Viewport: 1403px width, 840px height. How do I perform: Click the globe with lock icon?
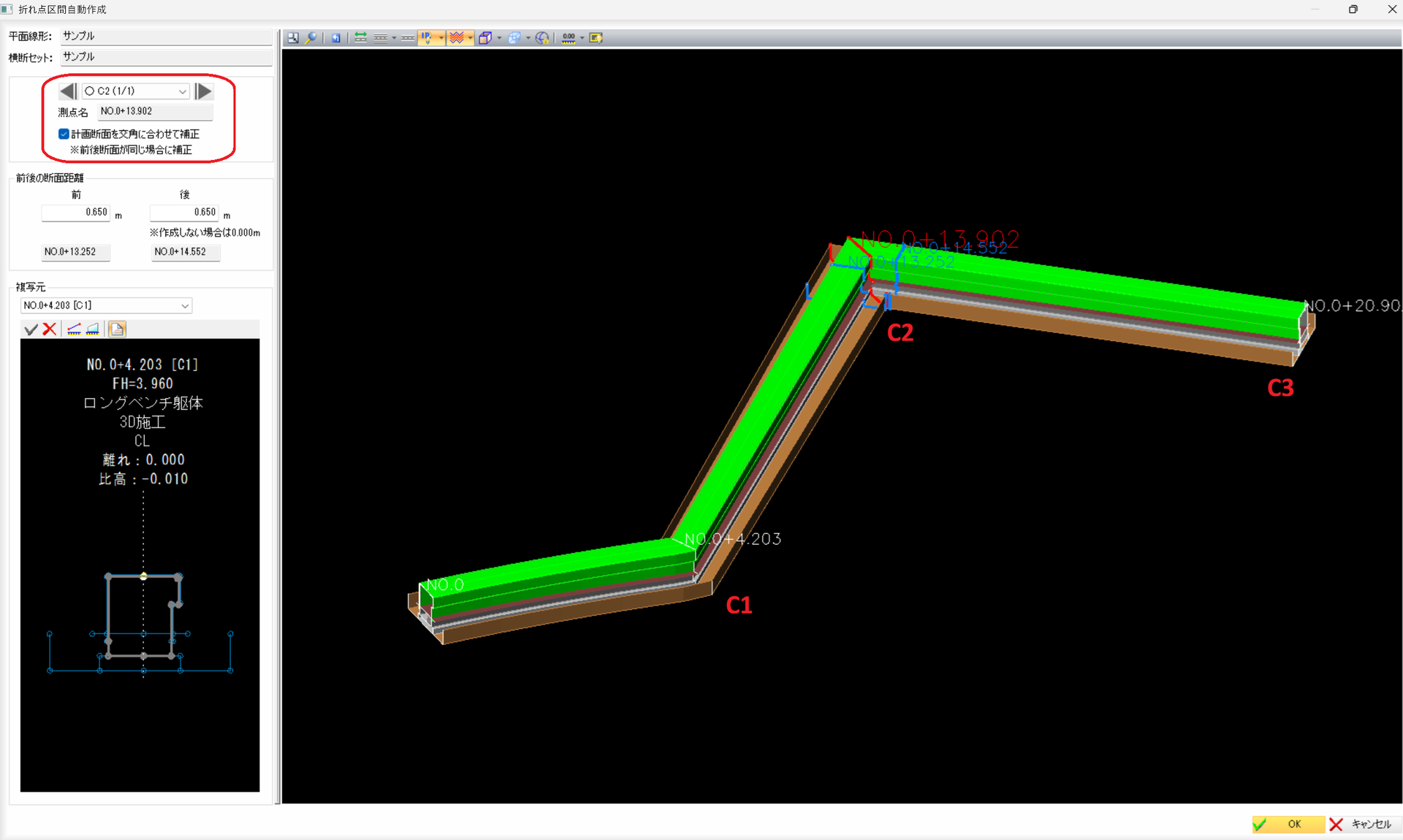point(542,38)
